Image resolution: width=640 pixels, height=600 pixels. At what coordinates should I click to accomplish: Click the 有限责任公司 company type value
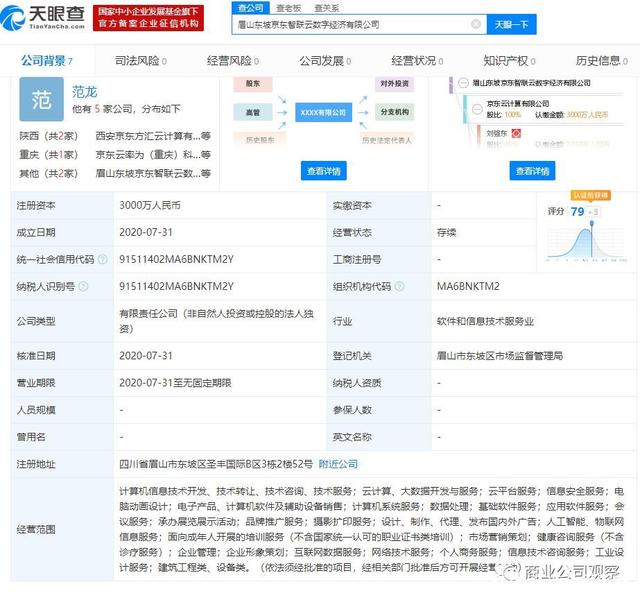(x=216, y=321)
